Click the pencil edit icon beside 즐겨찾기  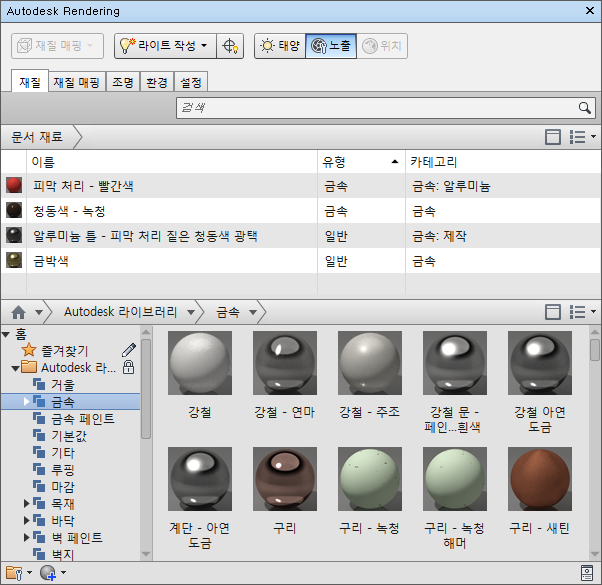[x=129, y=350]
